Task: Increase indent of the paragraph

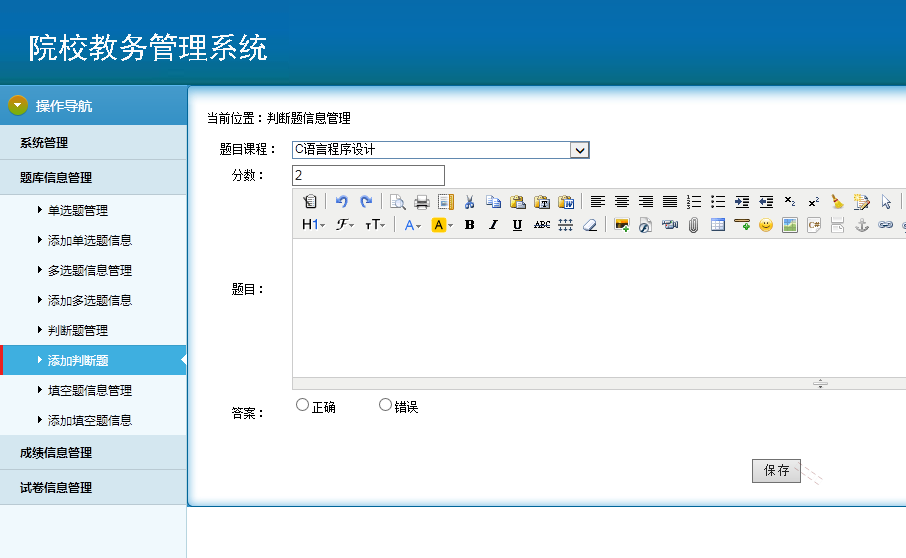Action: point(742,201)
